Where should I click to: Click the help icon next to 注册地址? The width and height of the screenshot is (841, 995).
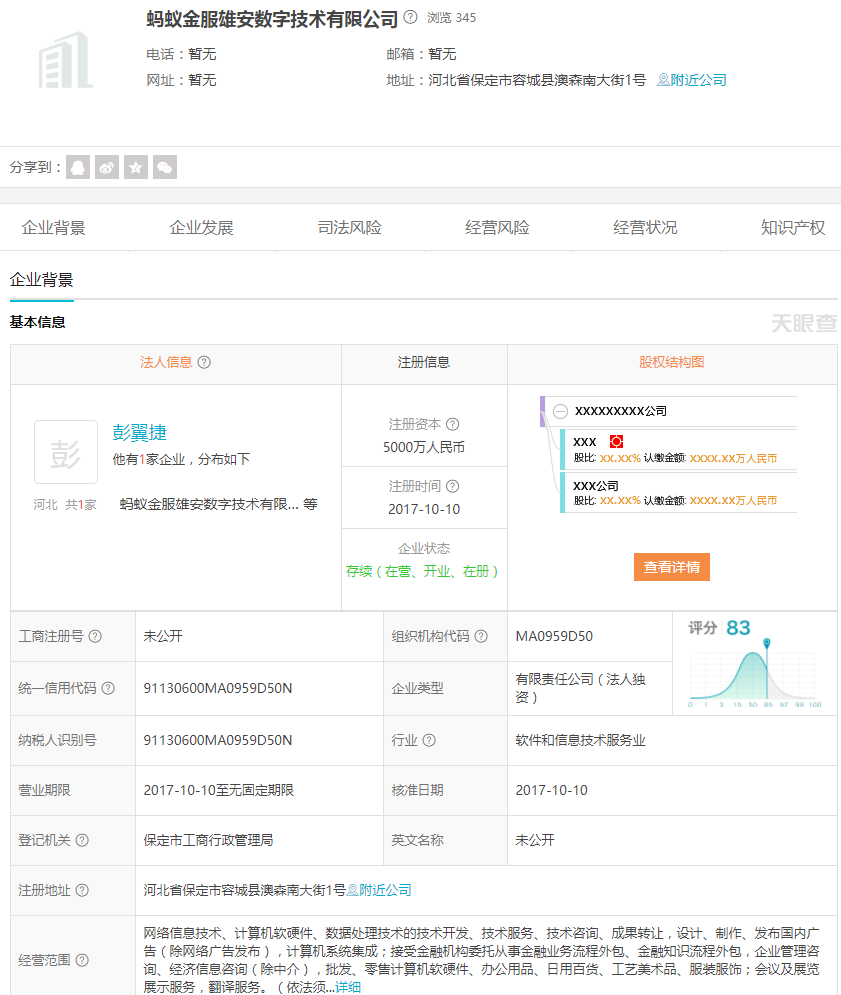pos(83,890)
